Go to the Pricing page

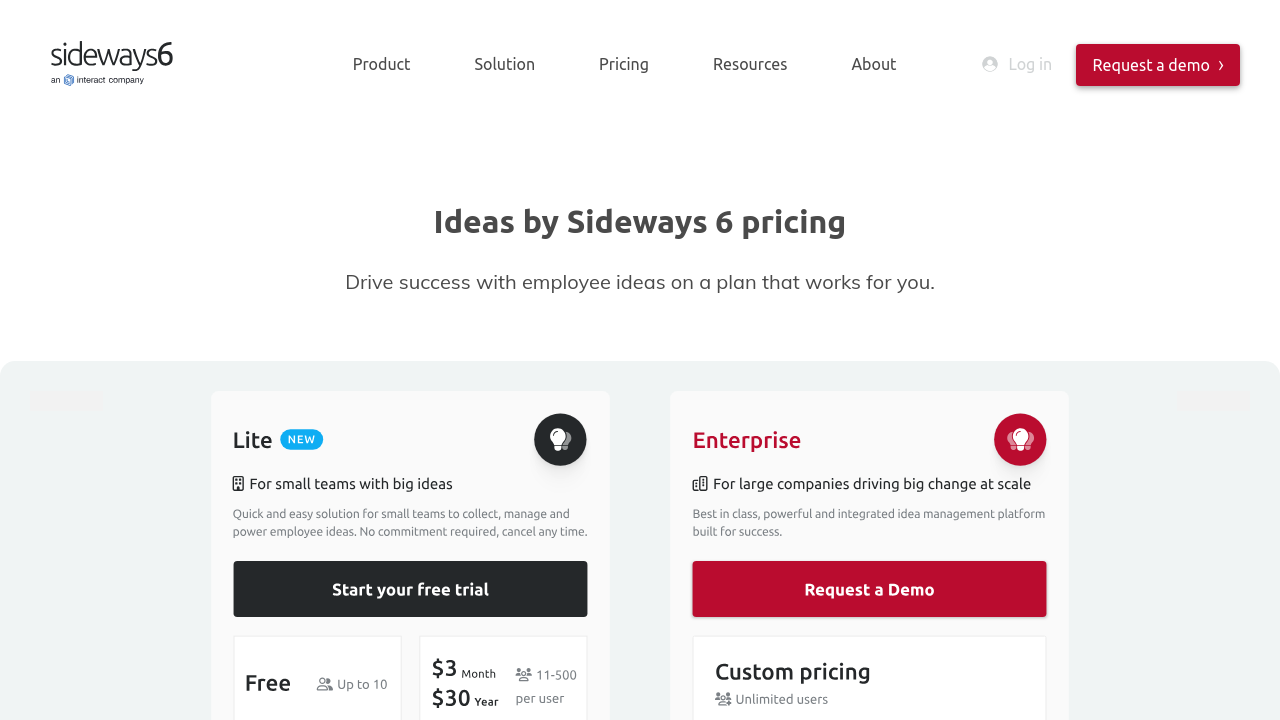[624, 64]
